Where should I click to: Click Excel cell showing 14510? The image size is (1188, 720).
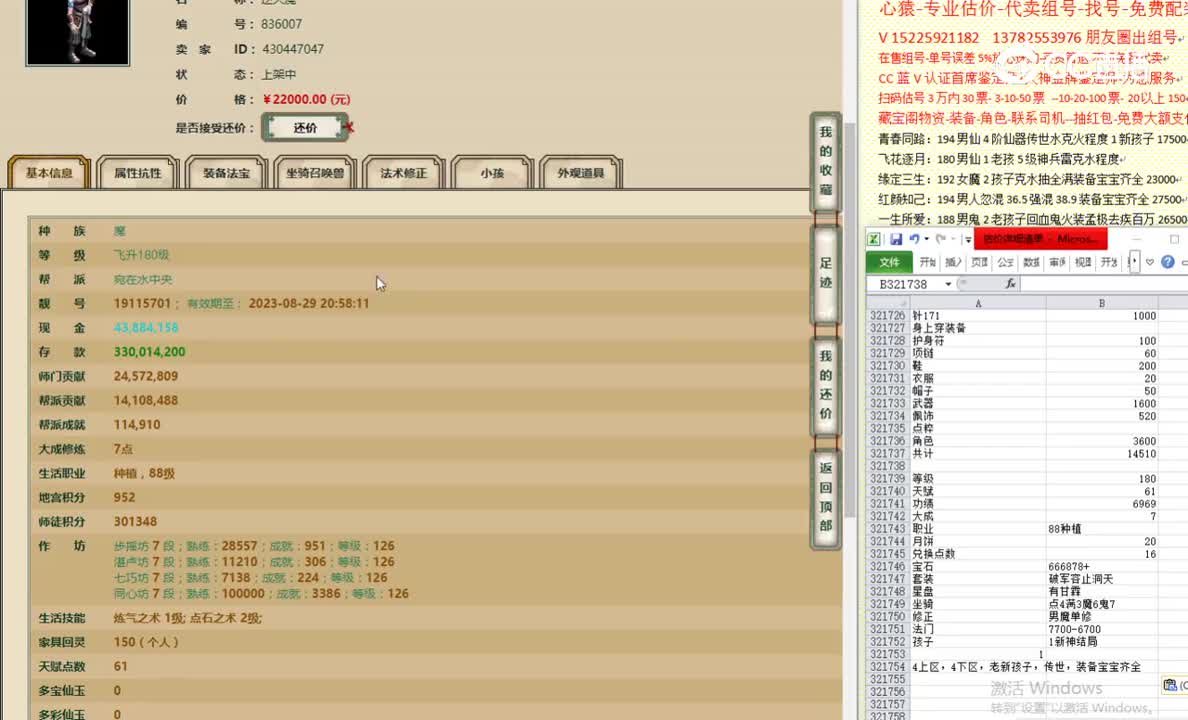pos(1102,453)
